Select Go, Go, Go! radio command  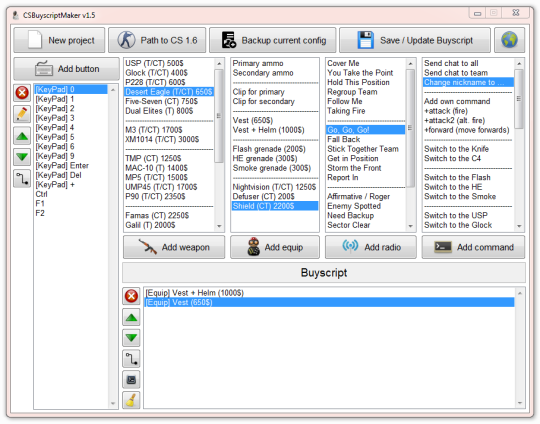[x=365, y=130]
